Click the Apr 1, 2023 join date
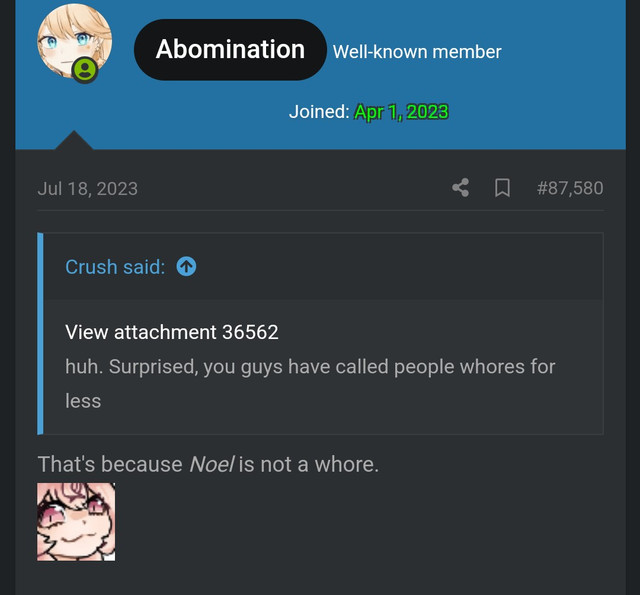640x595 pixels. click(x=402, y=111)
